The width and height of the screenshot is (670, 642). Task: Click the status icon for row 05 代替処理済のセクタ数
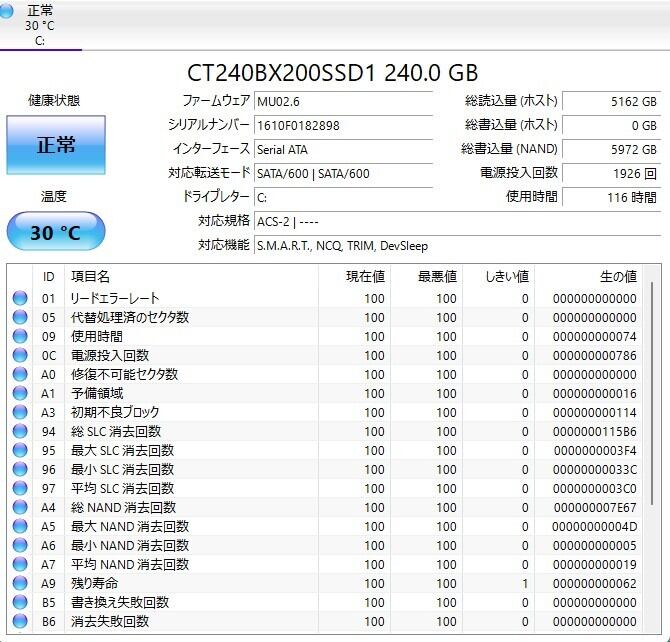coord(20,317)
